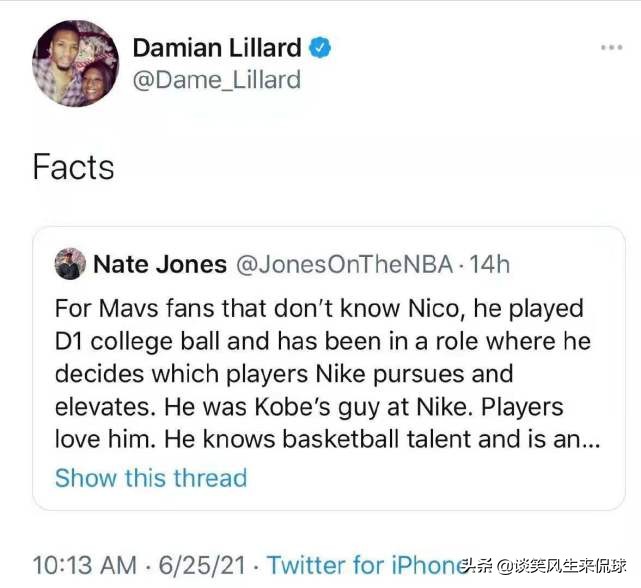Open Damian Lillard's profile picture
This screenshot has height=588, width=641.
(x=76, y=63)
